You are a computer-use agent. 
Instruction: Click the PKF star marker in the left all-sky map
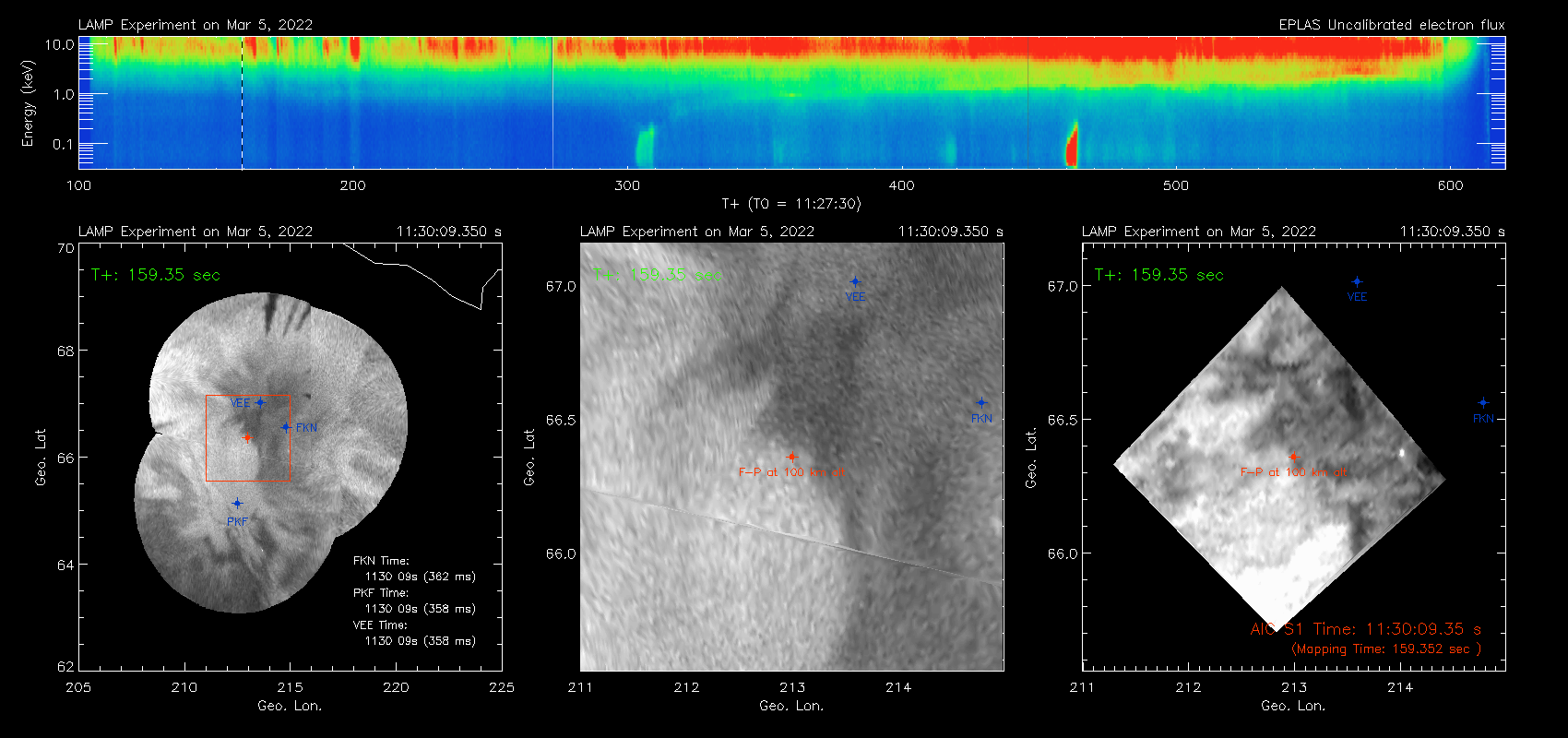[x=237, y=504]
